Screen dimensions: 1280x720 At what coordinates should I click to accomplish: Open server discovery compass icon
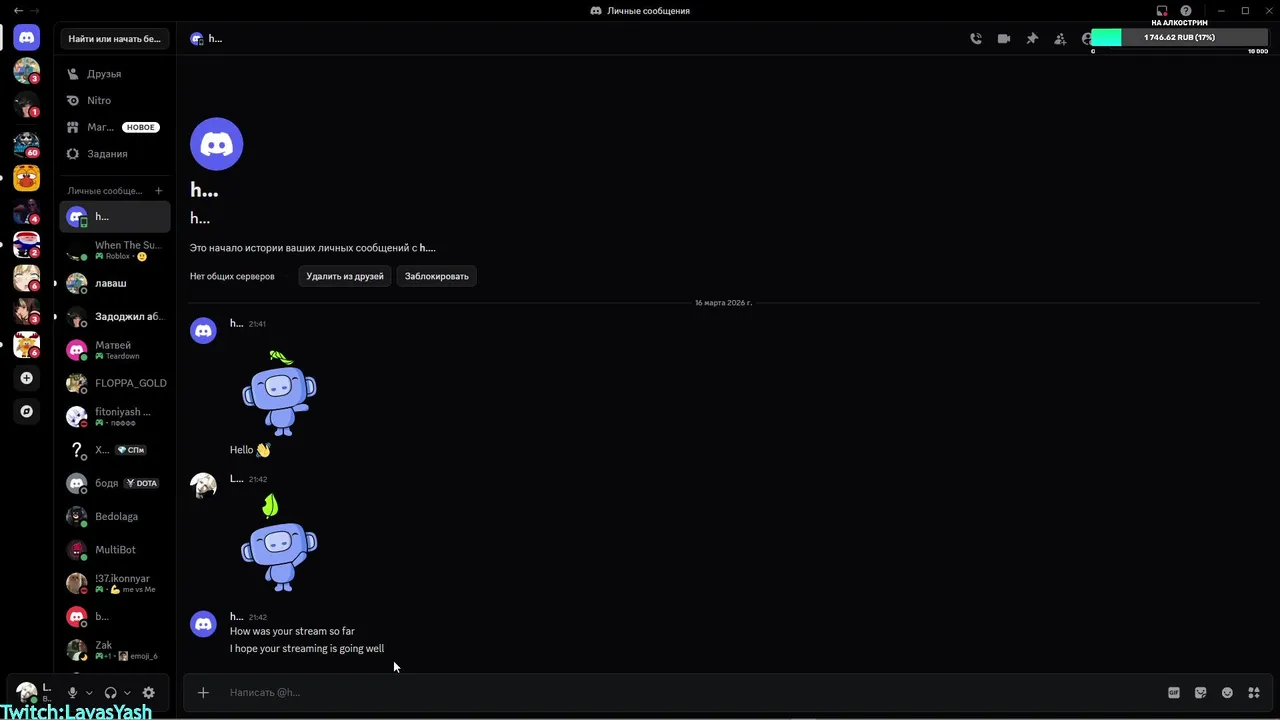[27, 411]
